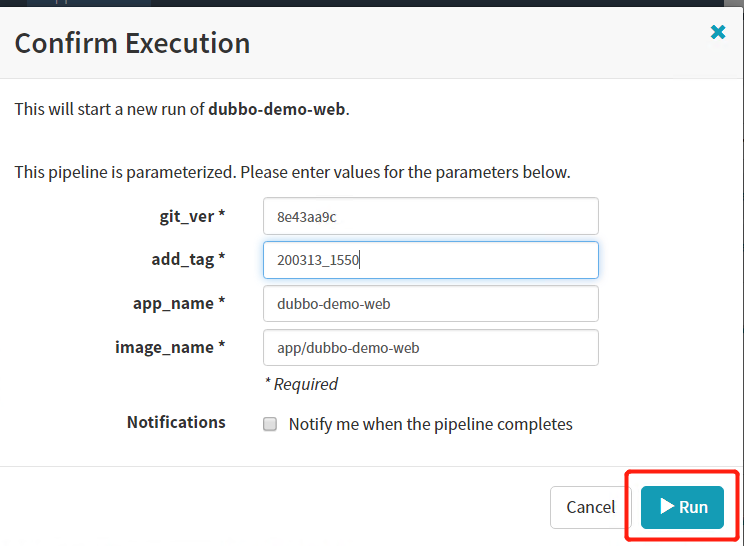This screenshot has width=744, height=546.
Task: Click the 'This will start a new run' message
Action: pos(110,109)
